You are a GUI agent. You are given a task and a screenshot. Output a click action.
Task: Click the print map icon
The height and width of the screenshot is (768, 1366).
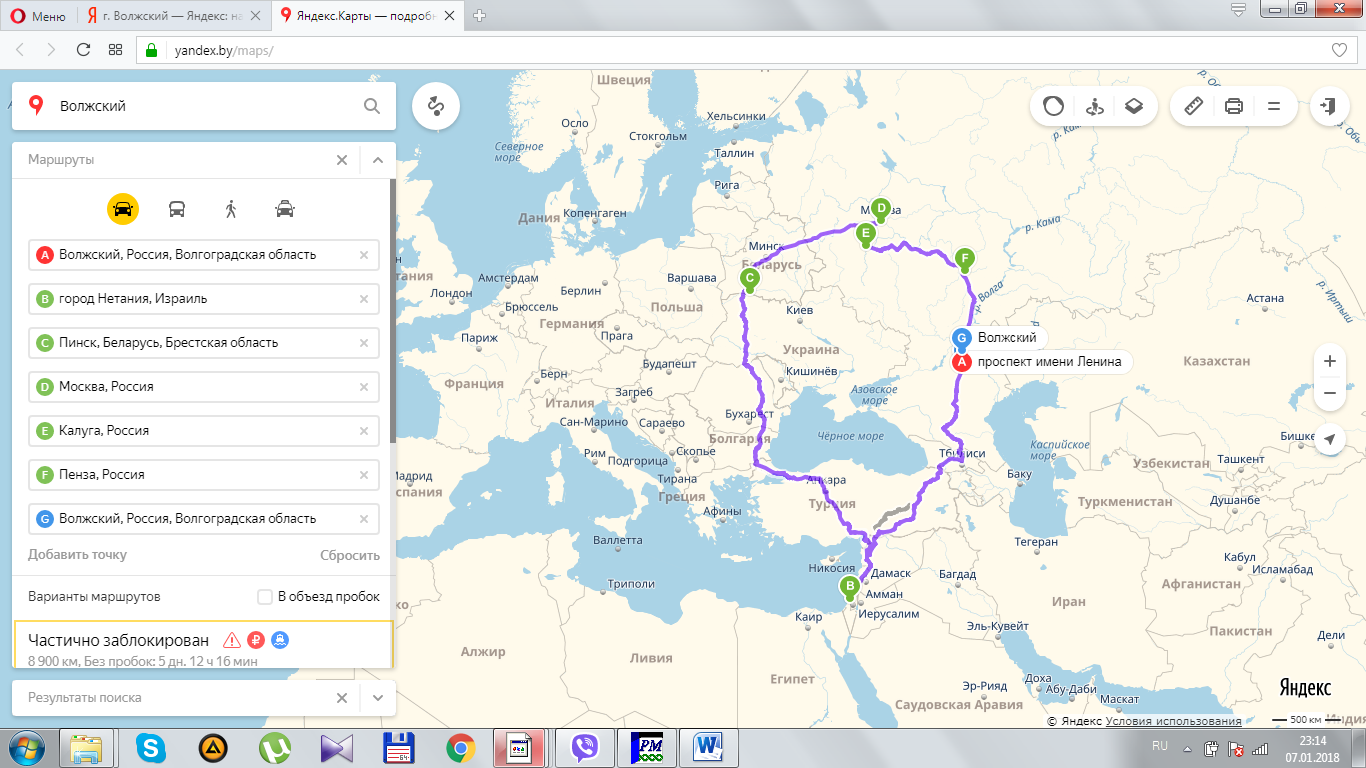(1233, 106)
